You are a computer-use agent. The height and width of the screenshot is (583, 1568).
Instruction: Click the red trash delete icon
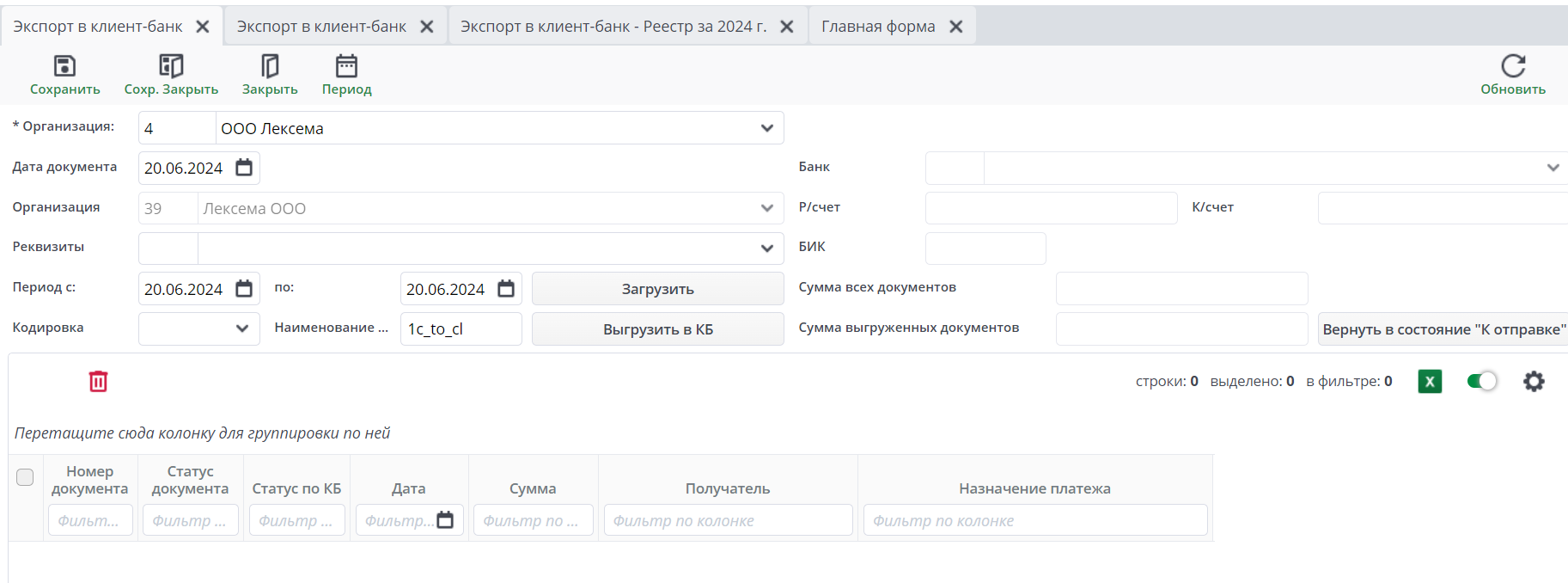pos(99,381)
